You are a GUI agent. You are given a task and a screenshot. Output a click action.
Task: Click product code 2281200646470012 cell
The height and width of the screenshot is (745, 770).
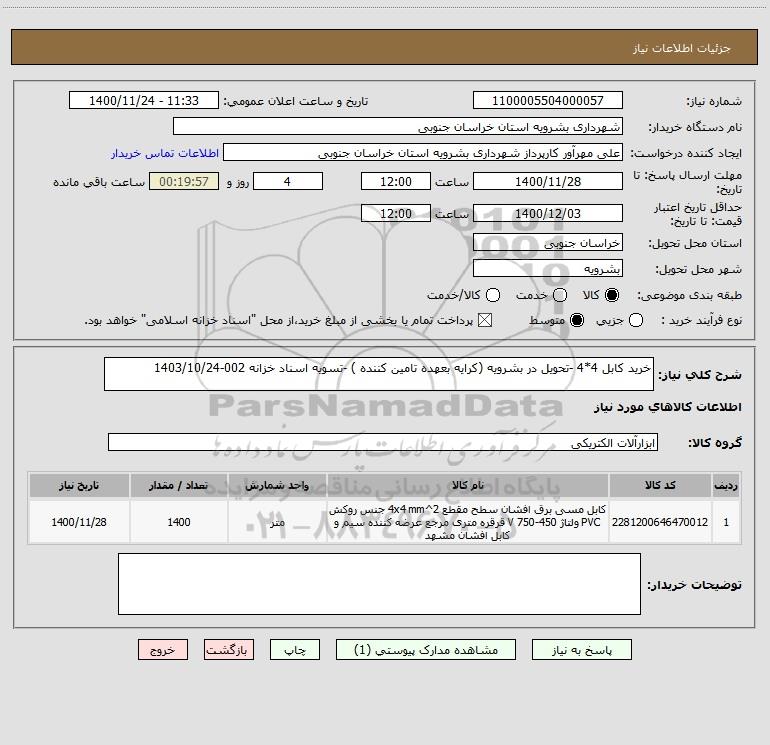(x=660, y=522)
